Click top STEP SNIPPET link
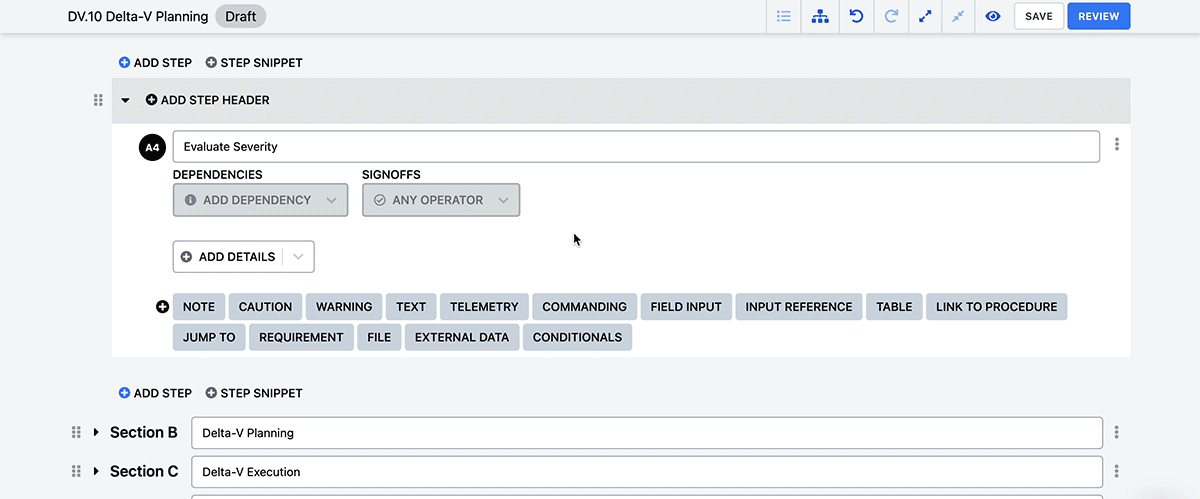The width and height of the screenshot is (1200, 499). click(x=254, y=62)
